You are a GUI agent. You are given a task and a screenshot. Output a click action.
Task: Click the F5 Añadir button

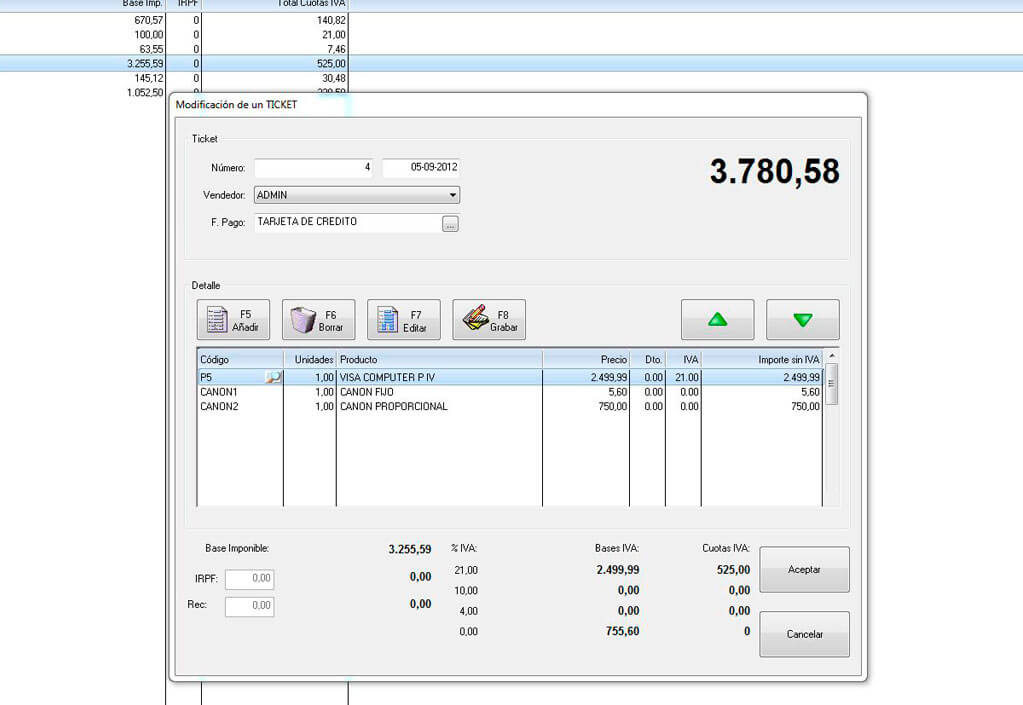233,320
